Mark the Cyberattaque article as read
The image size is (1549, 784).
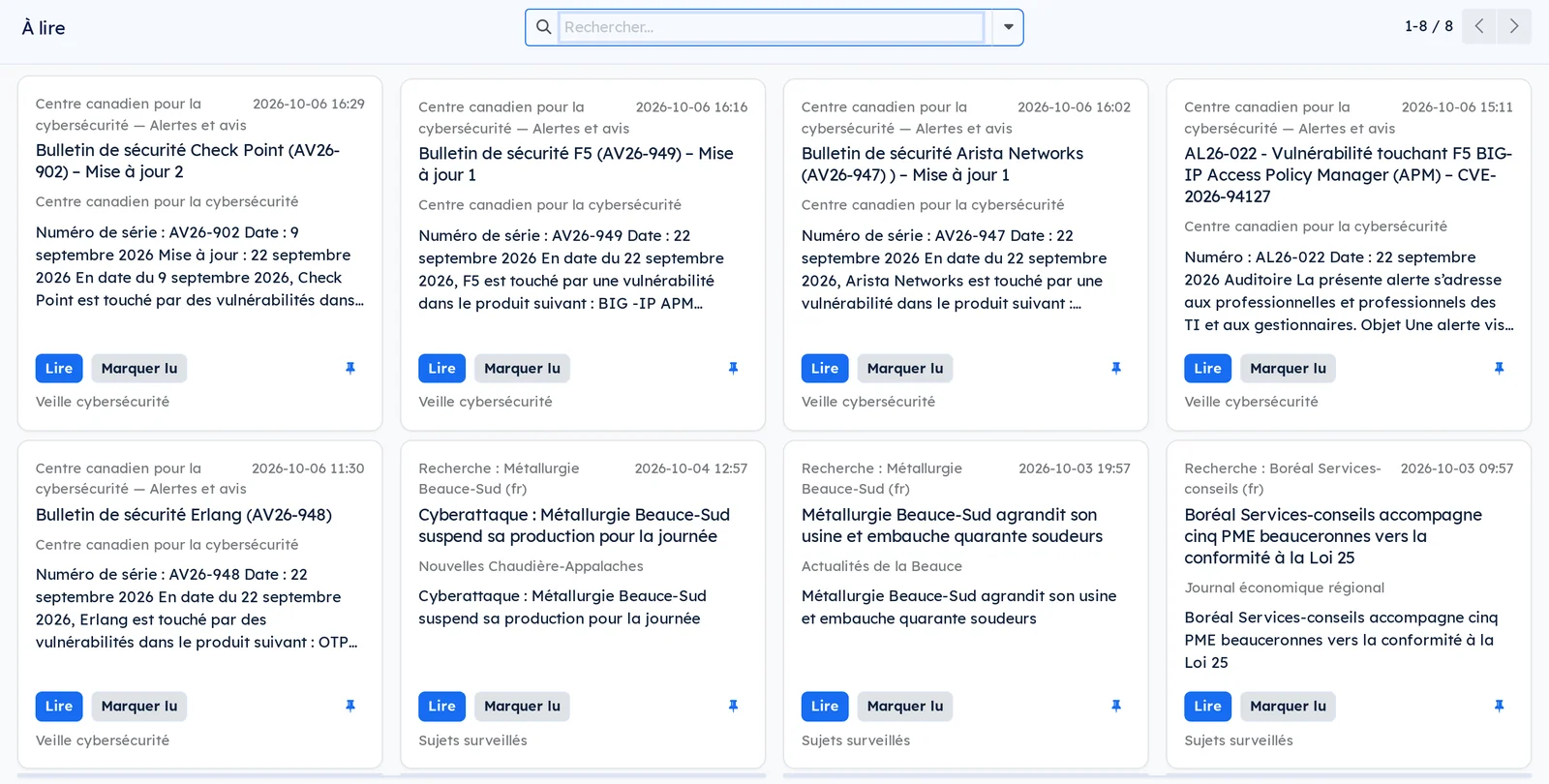(x=522, y=707)
